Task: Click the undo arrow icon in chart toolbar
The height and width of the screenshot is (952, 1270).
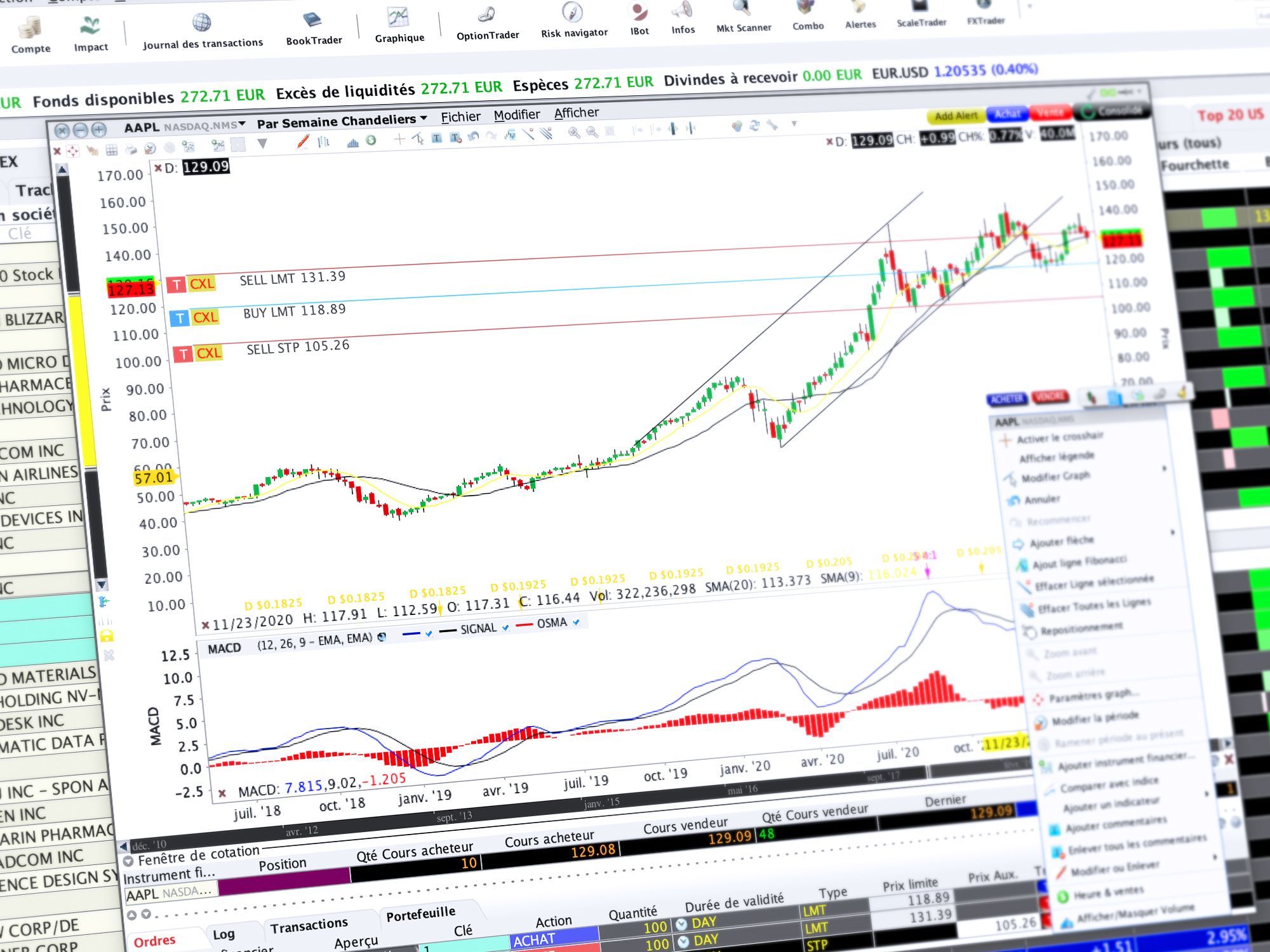Action: 473,136
